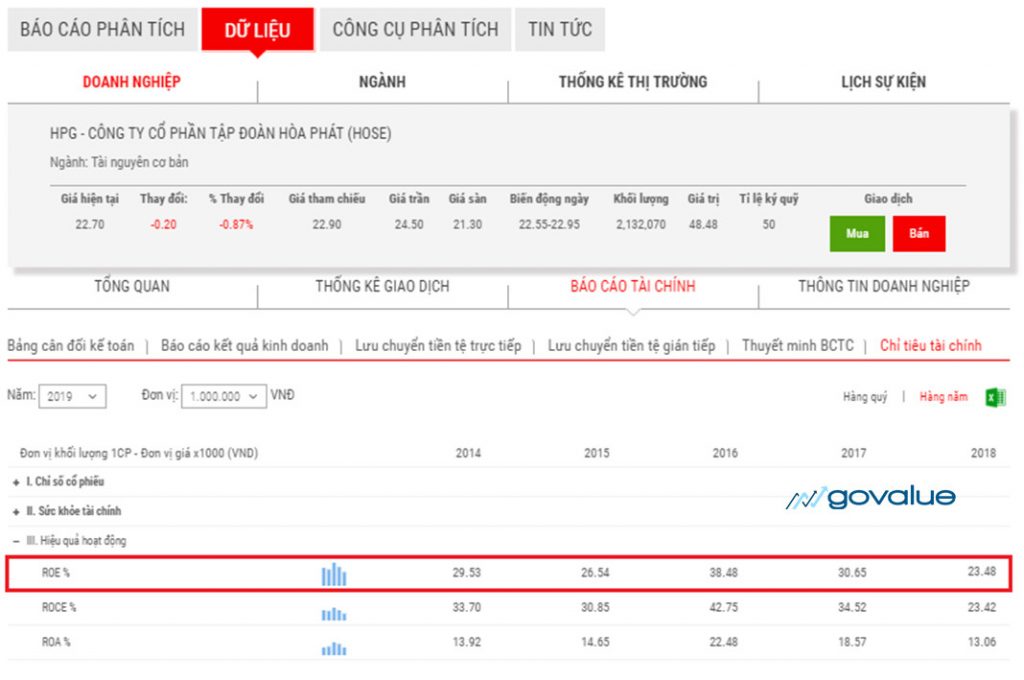Open the Năm 2019 year dropdown

[x=72, y=396]
